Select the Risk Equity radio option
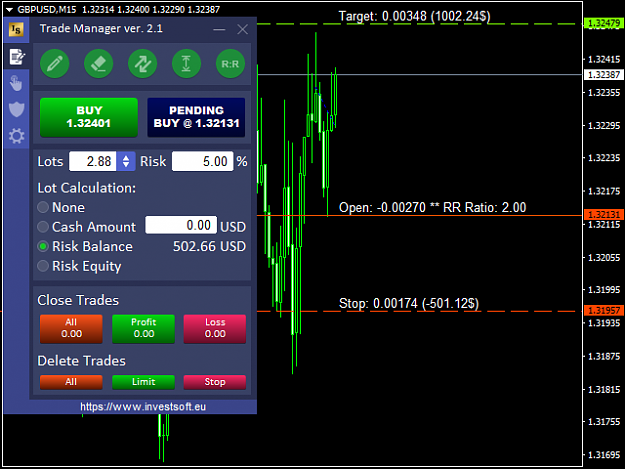The width and height of the screenshot is (625, 469). pos(43,266)
